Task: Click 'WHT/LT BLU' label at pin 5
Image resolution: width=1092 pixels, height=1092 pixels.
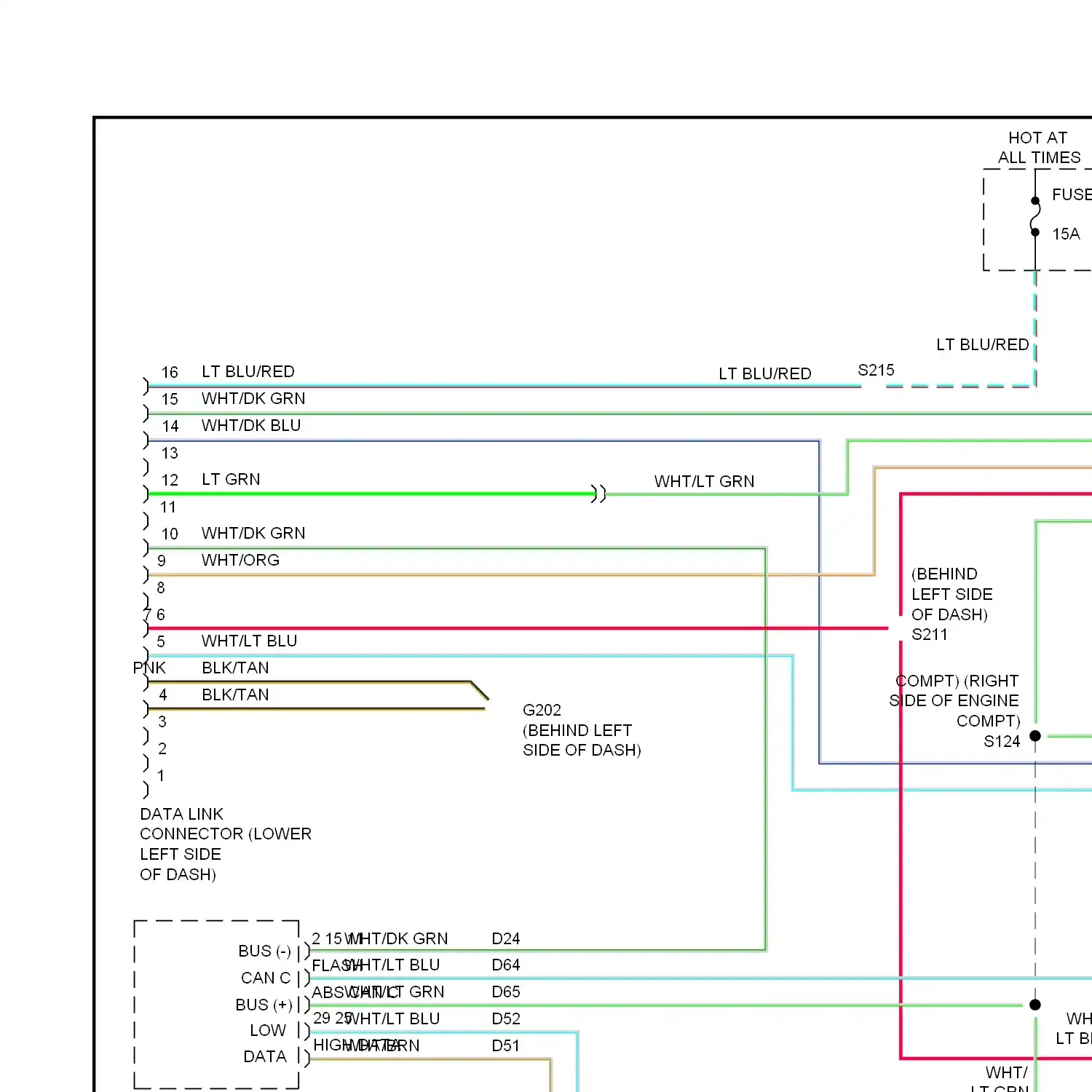Action: point(249,641)
